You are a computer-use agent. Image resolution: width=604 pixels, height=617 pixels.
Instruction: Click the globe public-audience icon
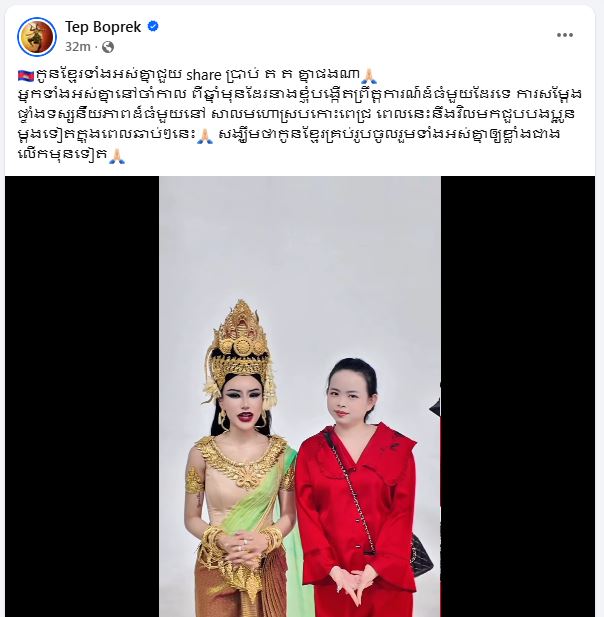(108, 47)
